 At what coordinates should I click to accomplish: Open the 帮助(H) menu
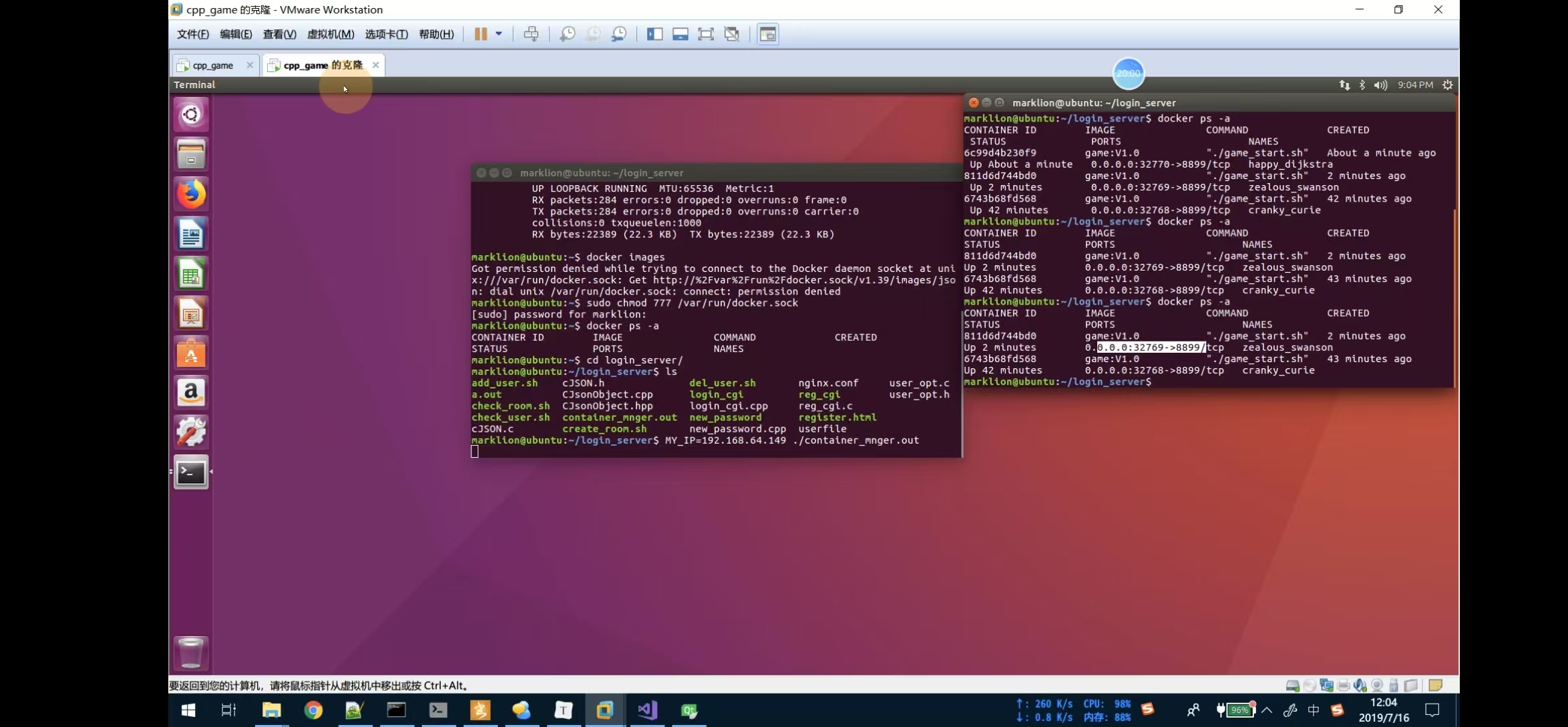(436, 34)
